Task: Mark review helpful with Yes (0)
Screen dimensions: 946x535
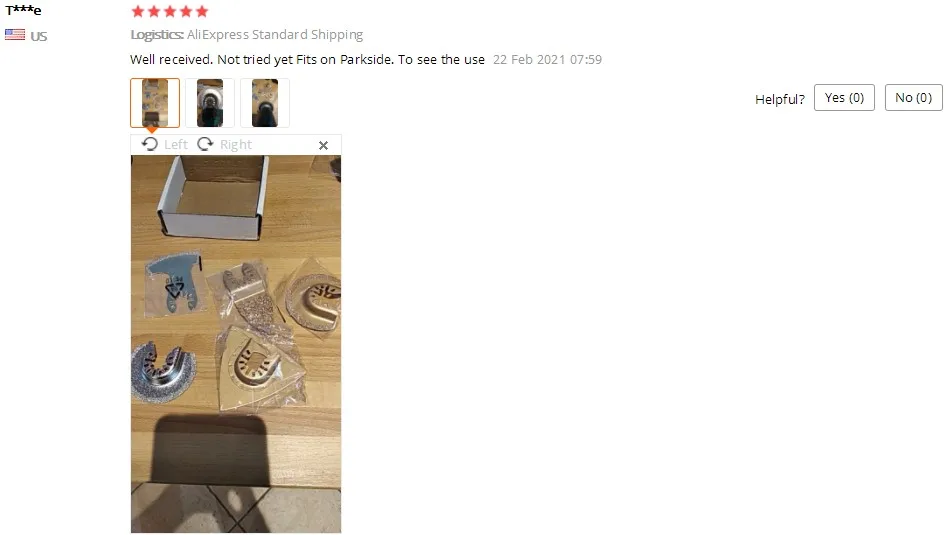Action: pyautogui.click(x=844, y=98)
